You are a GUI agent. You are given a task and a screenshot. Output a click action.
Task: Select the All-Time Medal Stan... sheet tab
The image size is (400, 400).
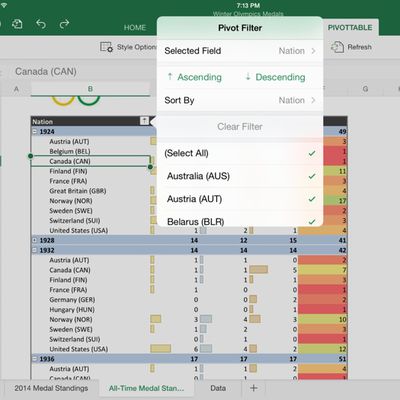tap(146, 388)
